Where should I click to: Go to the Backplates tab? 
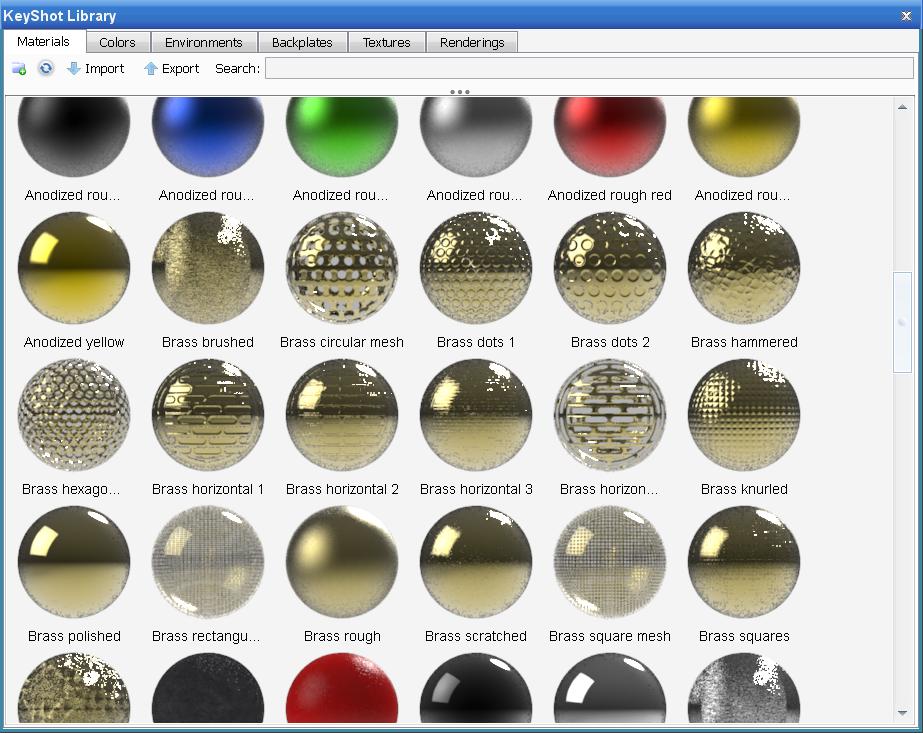pos(302,42)
